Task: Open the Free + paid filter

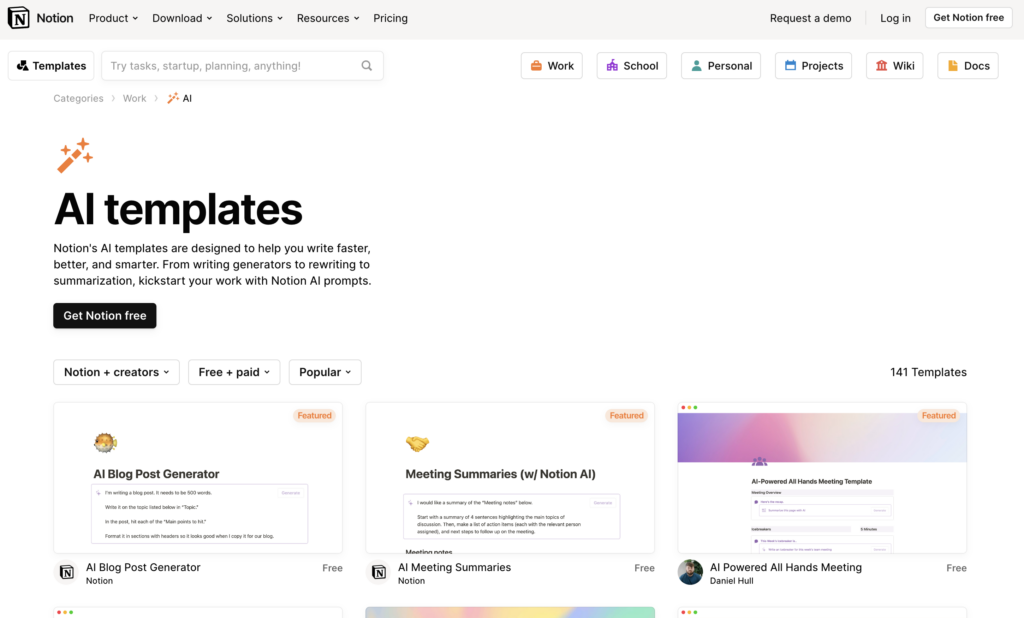Action: tap(234, 372)
